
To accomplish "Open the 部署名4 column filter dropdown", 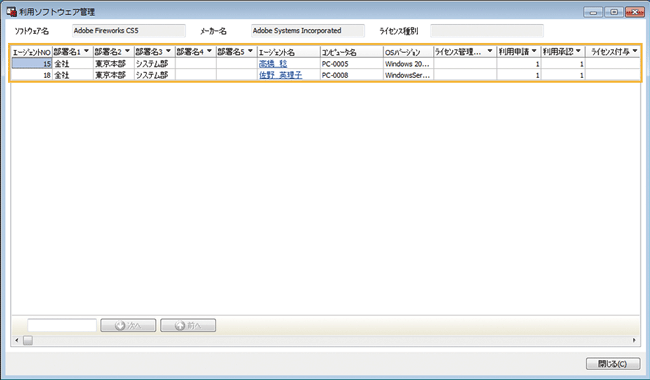I will click(209, 51).
